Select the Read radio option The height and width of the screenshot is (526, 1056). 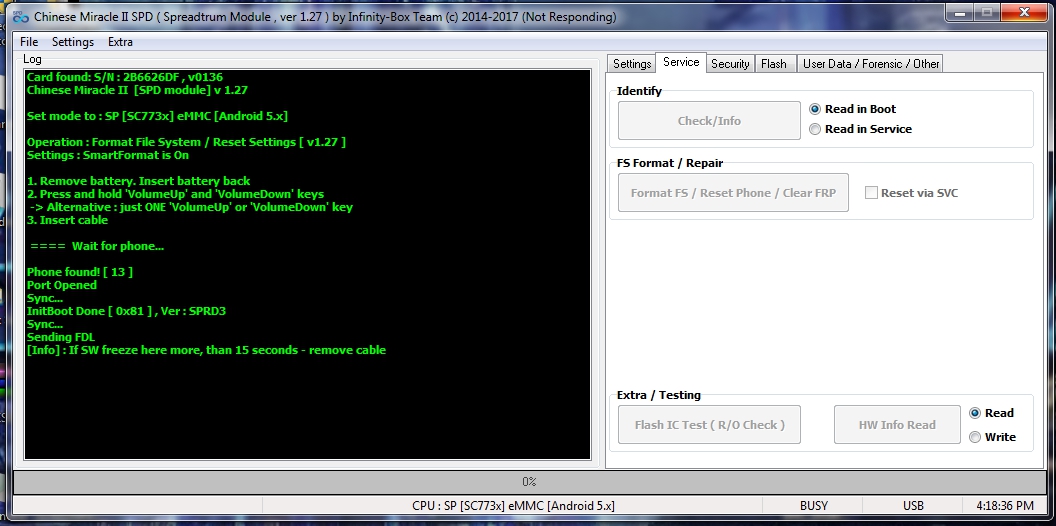coord(991,414)
